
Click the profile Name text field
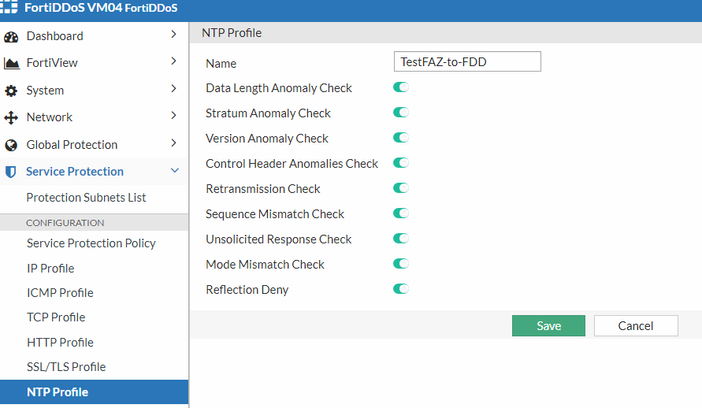tap(468, 62)
